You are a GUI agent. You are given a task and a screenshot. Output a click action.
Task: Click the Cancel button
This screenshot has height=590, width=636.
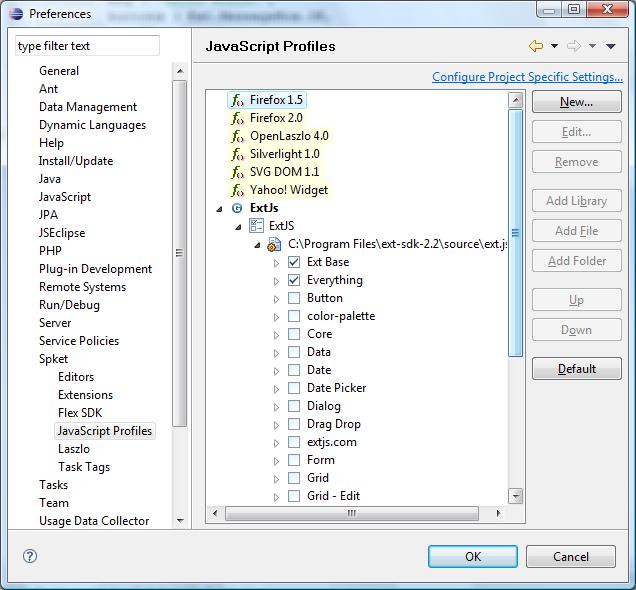tap(571, 556)
